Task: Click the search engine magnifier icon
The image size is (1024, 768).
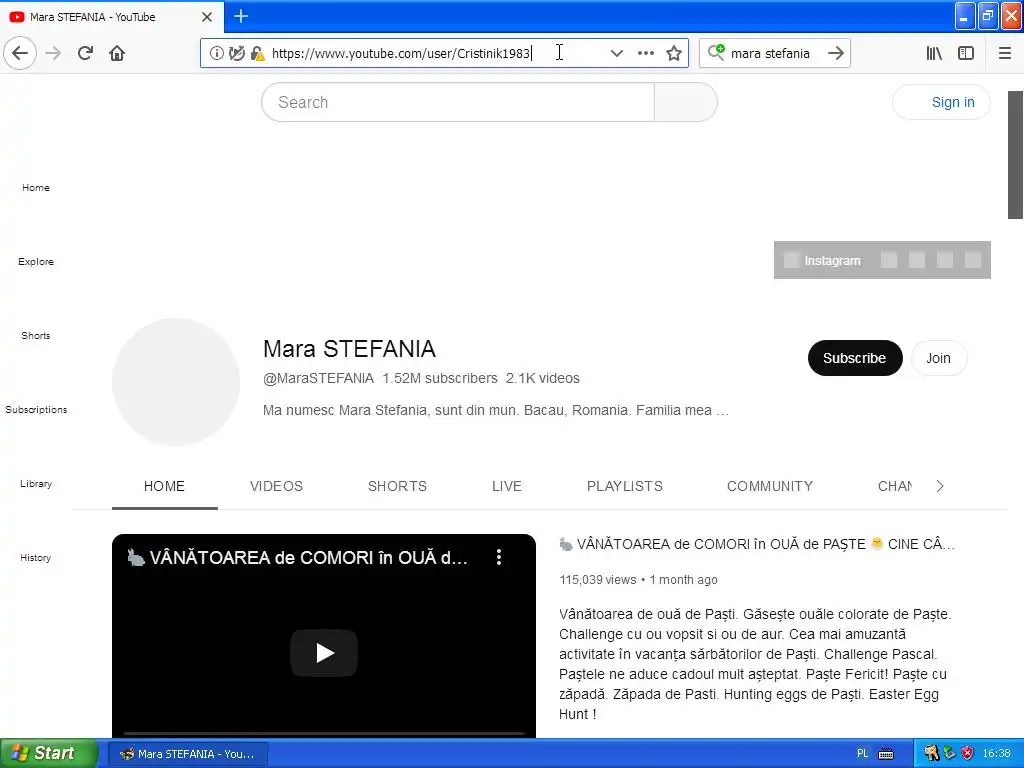Action: point(716,52)
